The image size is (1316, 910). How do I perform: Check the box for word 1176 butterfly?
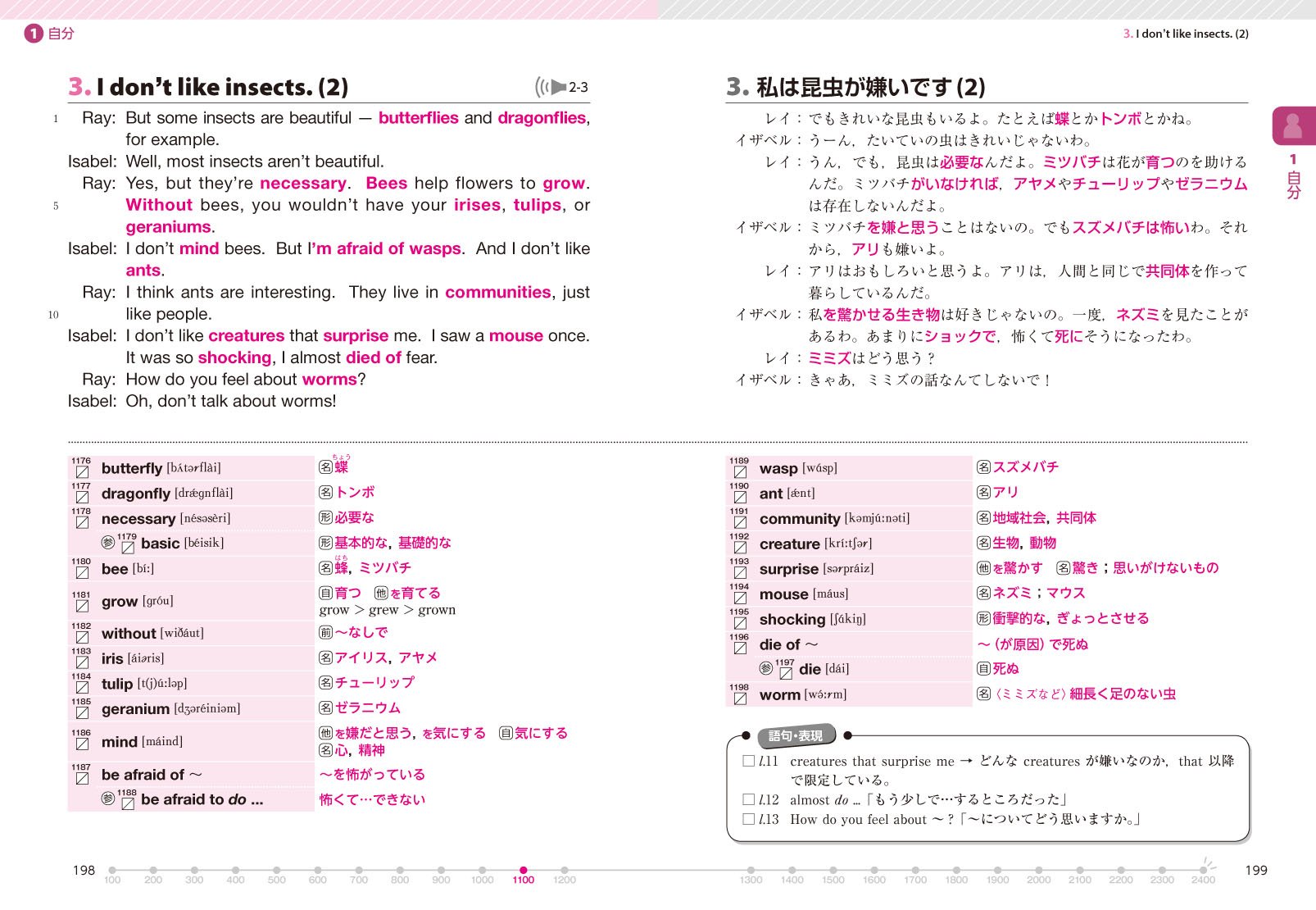point(82,472)
